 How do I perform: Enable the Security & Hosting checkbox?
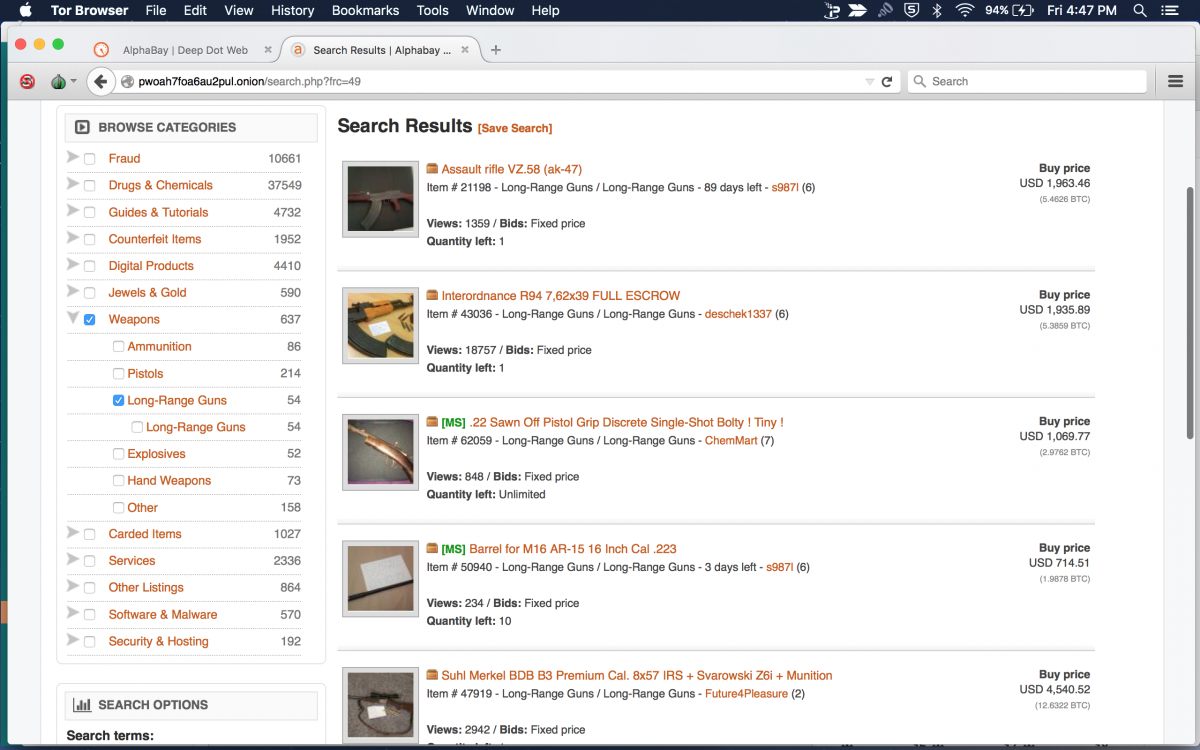click(90, 642)
